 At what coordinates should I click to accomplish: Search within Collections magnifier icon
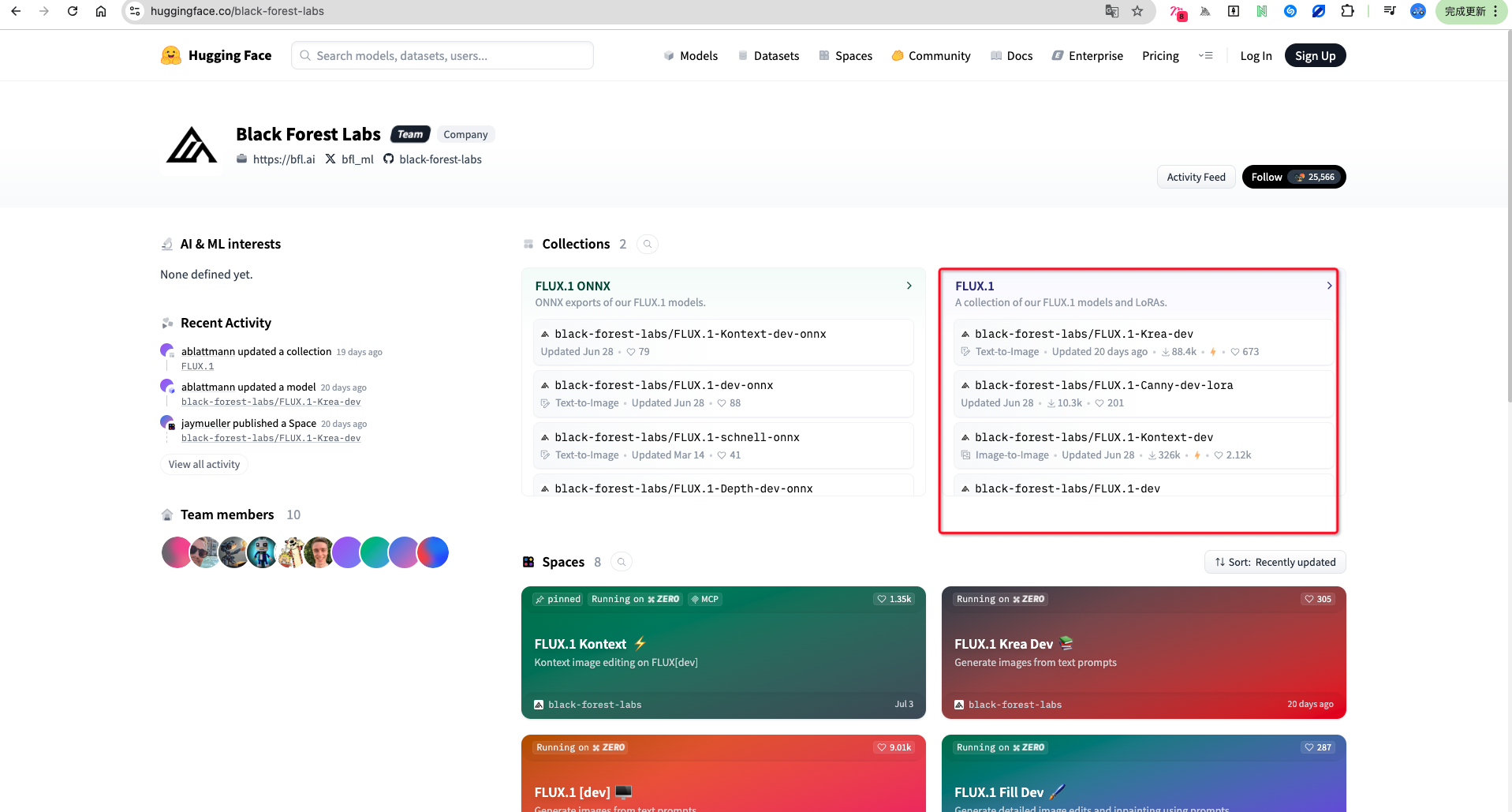648,244
